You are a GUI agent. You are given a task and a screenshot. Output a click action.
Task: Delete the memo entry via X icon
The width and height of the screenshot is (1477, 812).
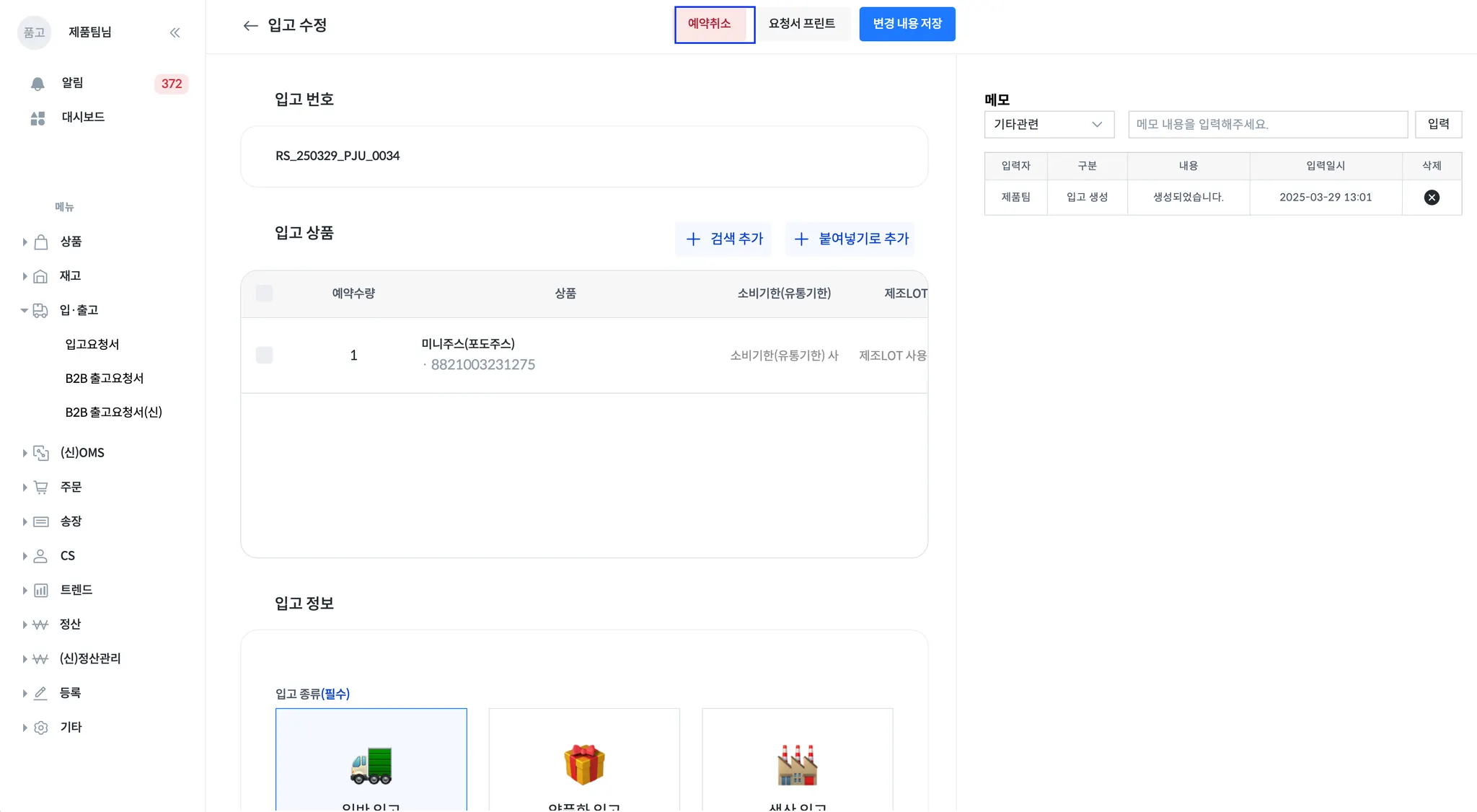click(1432, 198)
